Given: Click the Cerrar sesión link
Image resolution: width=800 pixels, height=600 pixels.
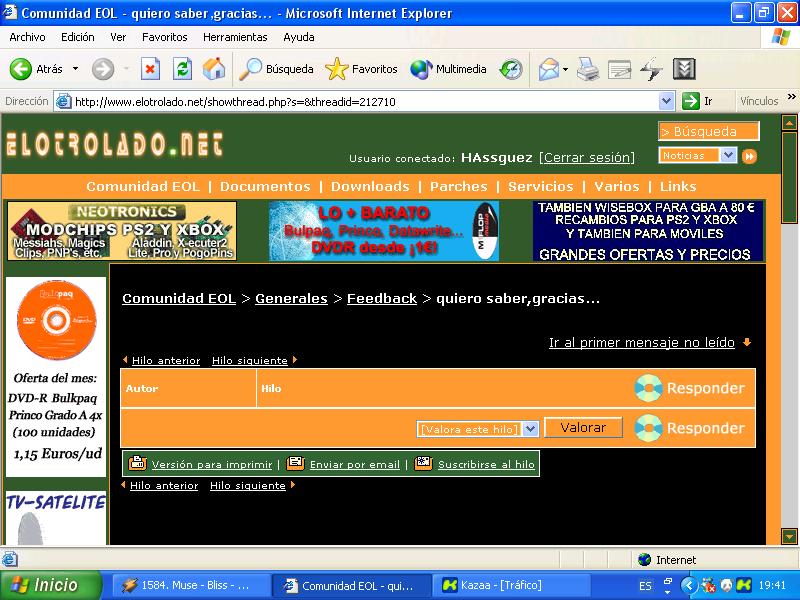Looking at the screenshot, I should tap(587, 158).
